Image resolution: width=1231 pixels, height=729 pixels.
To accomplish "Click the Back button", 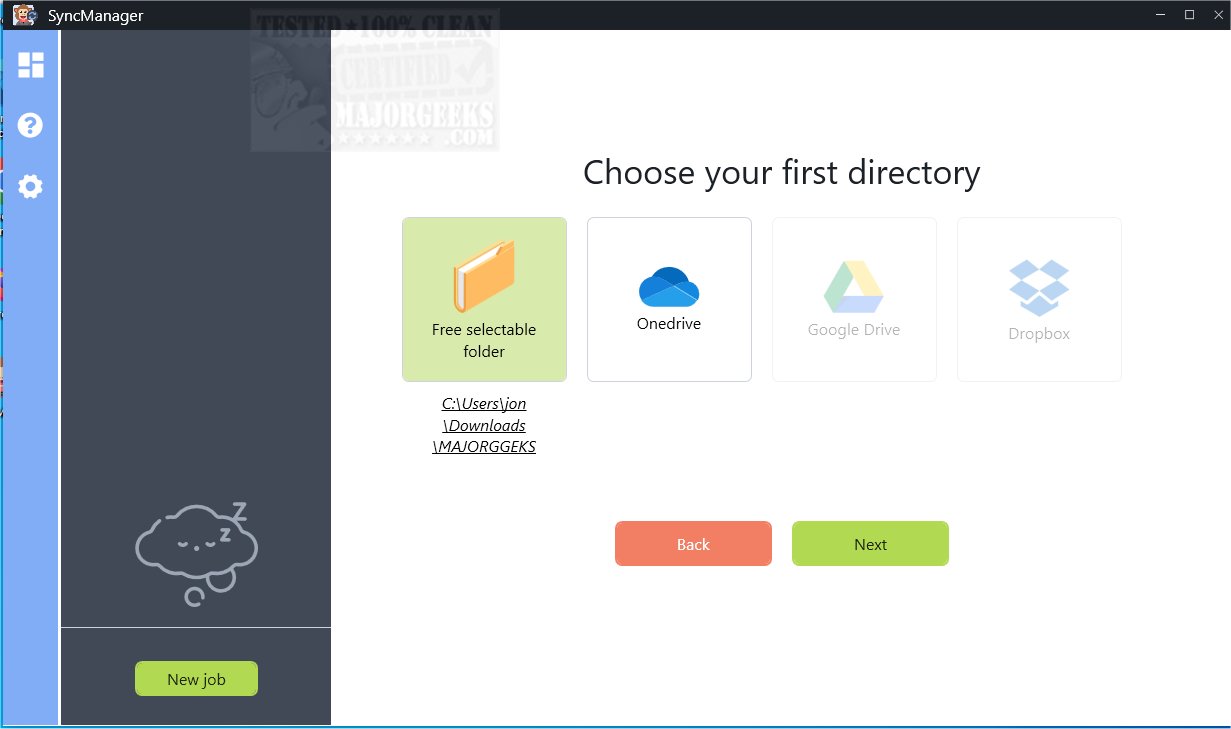I will 693,544.
